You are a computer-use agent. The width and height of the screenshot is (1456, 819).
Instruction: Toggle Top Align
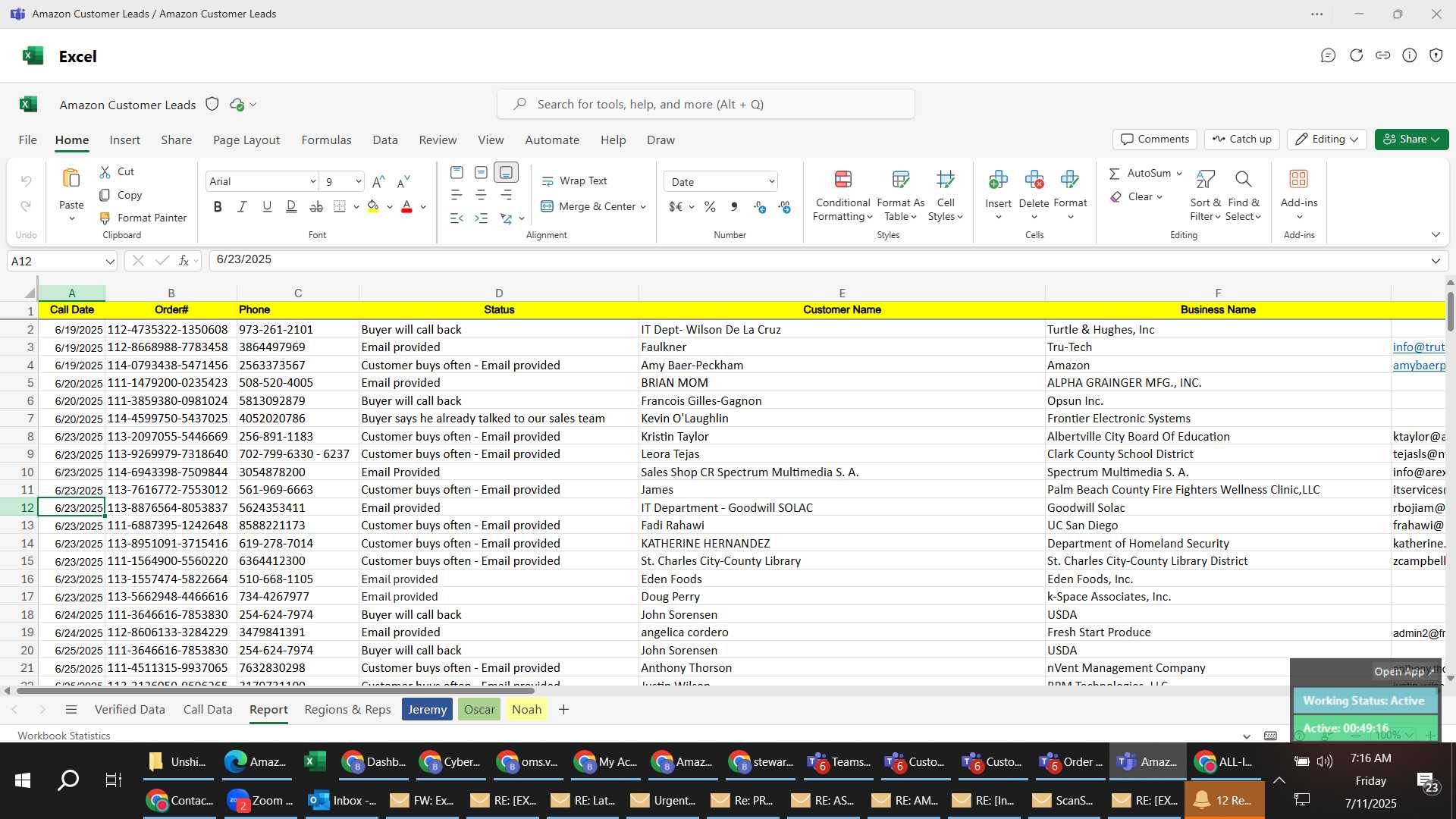457,173
